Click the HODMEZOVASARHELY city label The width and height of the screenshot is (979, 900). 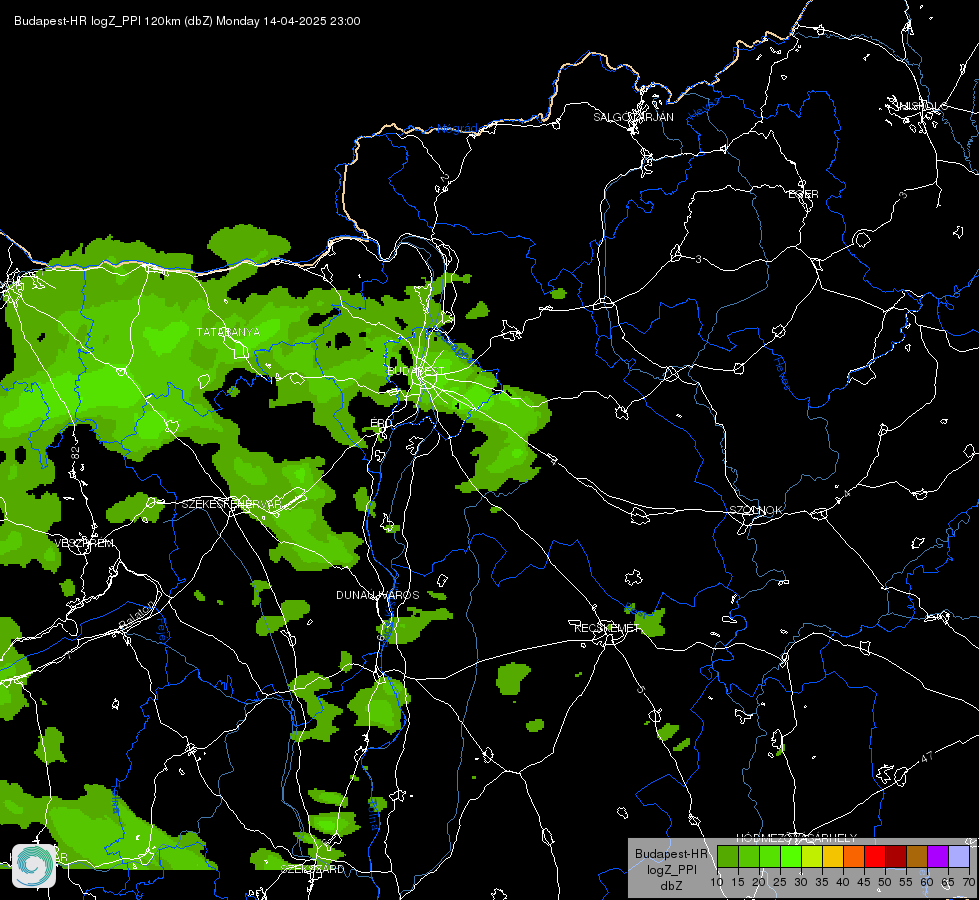point(797,838)
